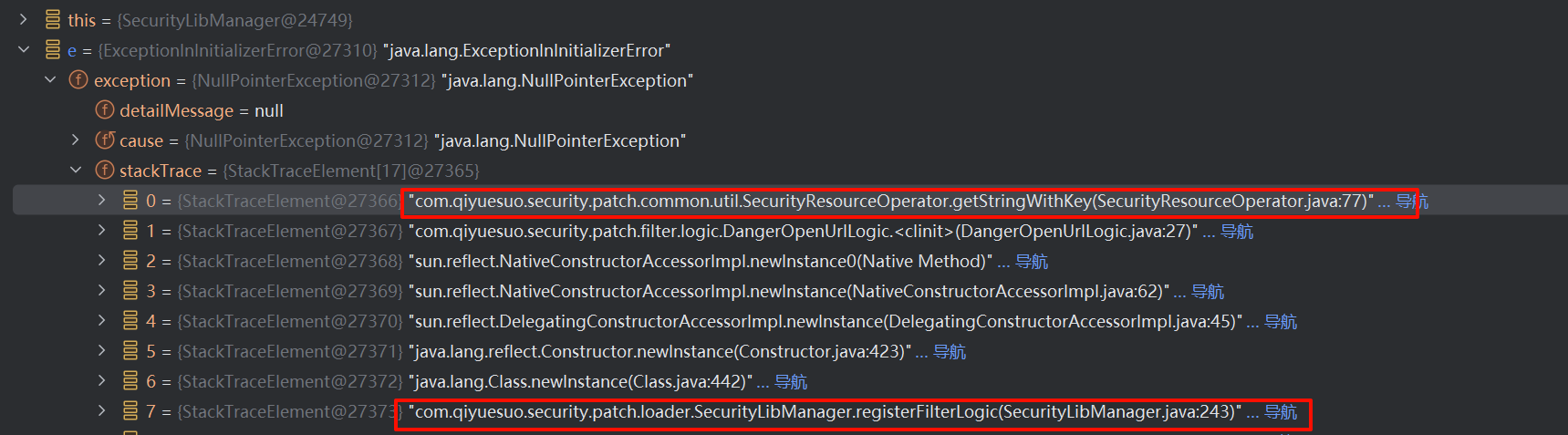Image resolution: width=1568 pixels, height=435 pixels.
Task: Click the field icon next to exception
Action: pos(78,80)
